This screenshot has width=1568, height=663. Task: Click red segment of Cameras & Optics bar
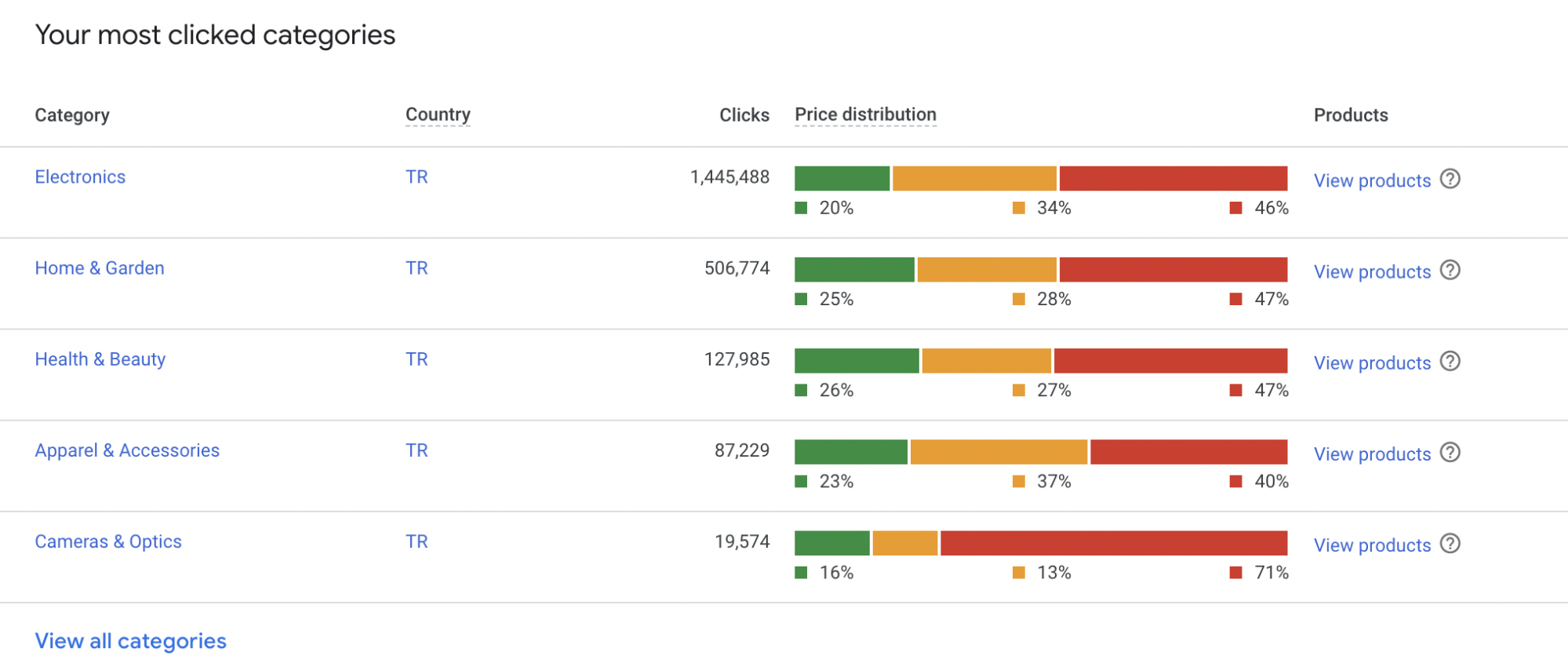pos(1114,543)
